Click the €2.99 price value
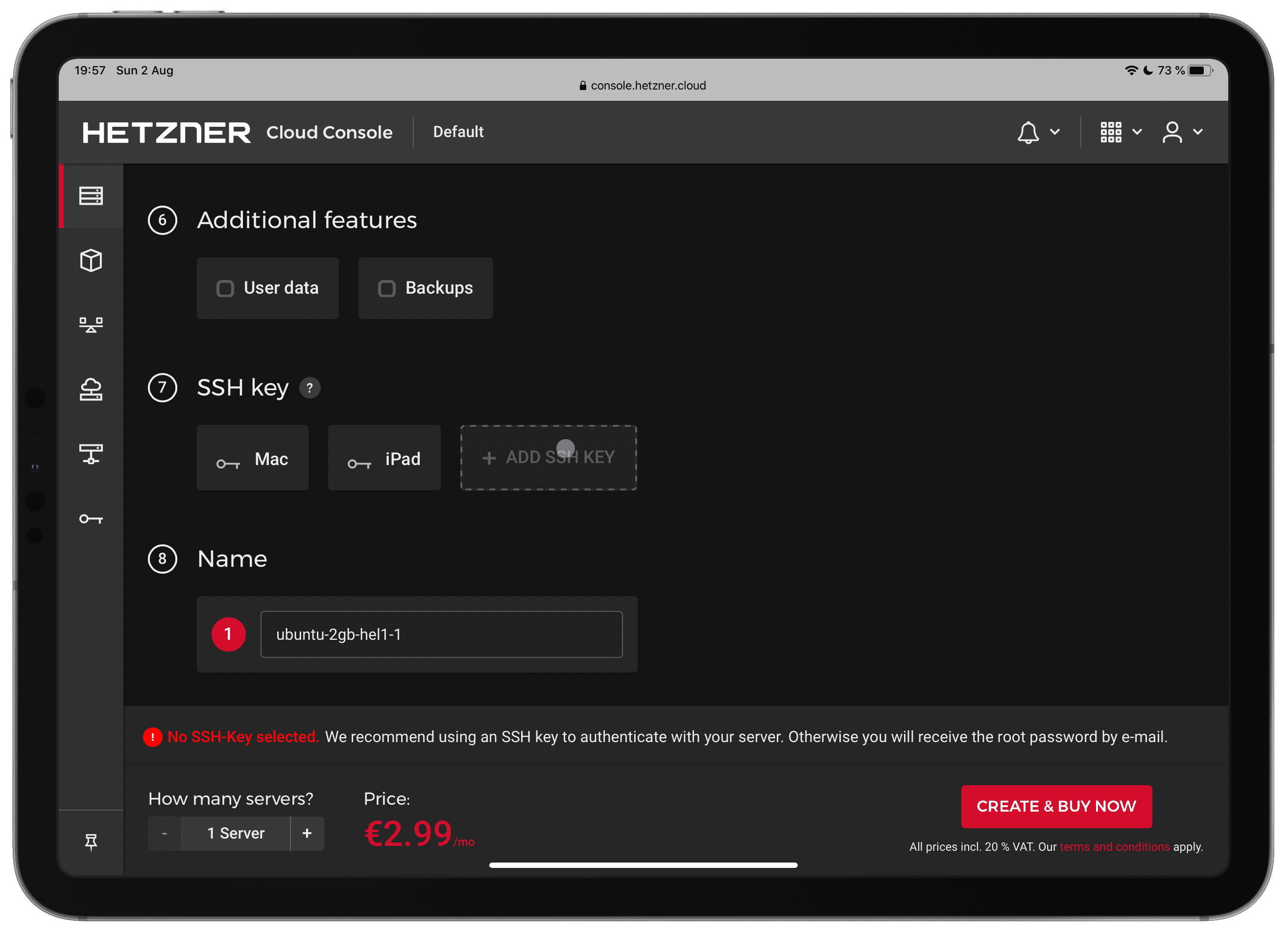Viewport: 1288px width, 934px height. (408, 834)
